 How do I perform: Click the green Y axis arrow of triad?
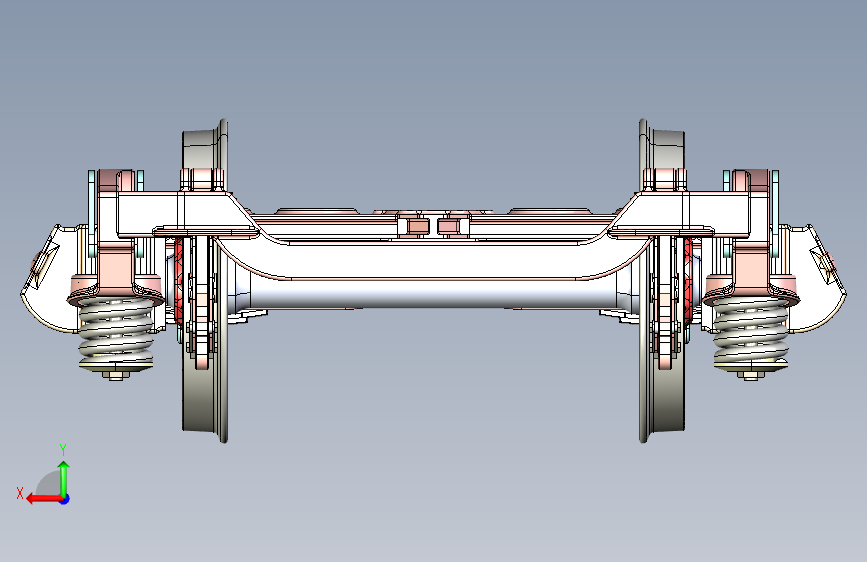(64, 479)
